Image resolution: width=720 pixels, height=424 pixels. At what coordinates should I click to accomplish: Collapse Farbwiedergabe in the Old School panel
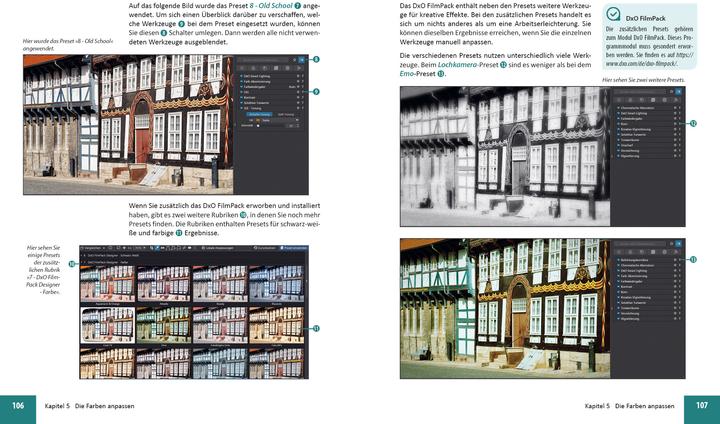pos(241,87)
